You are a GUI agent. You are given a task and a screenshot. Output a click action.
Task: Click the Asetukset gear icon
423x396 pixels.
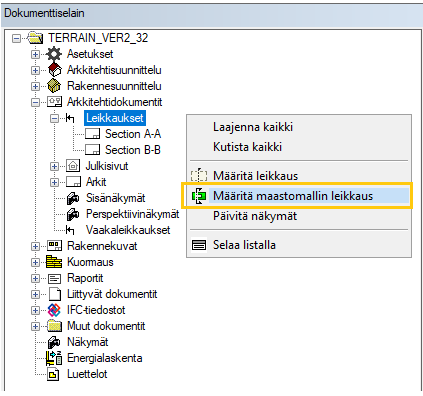[x=54, y=54]
